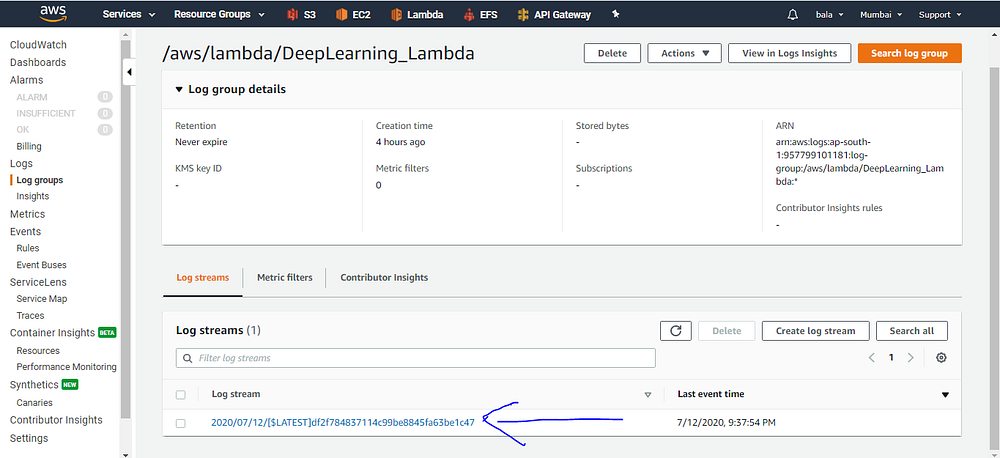Image resolution: width=1000 pixels, height=458 pixels.
Task: Click the Filter log streams field
Action: point(415,358)
